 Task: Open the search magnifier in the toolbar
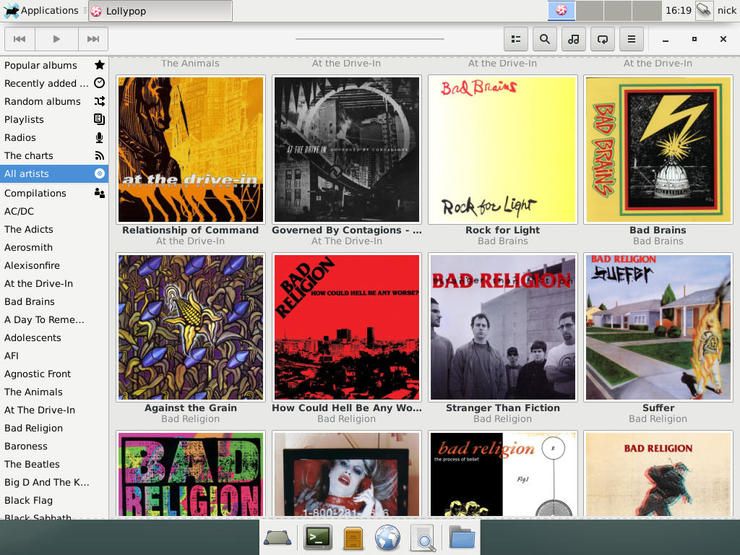[x=545, y=39]
